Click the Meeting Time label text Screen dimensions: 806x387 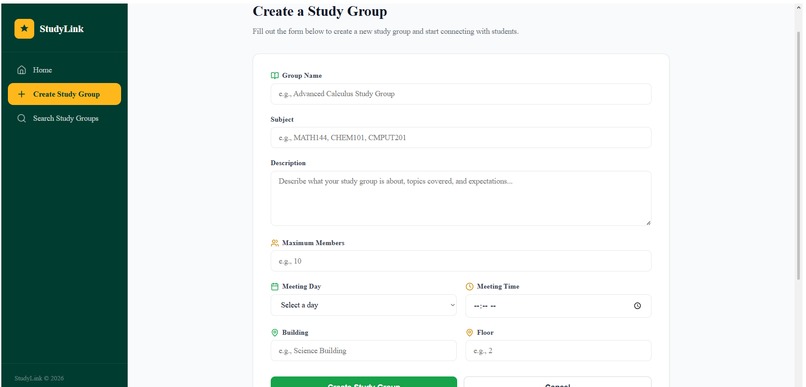498,287
